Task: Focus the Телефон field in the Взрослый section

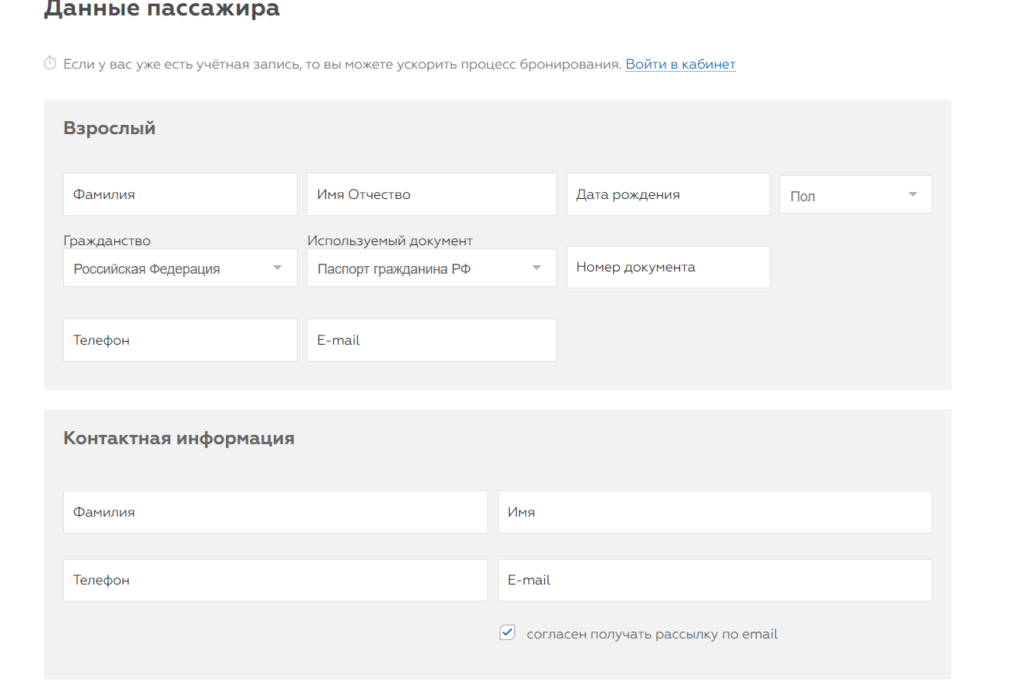Action: 180,340
